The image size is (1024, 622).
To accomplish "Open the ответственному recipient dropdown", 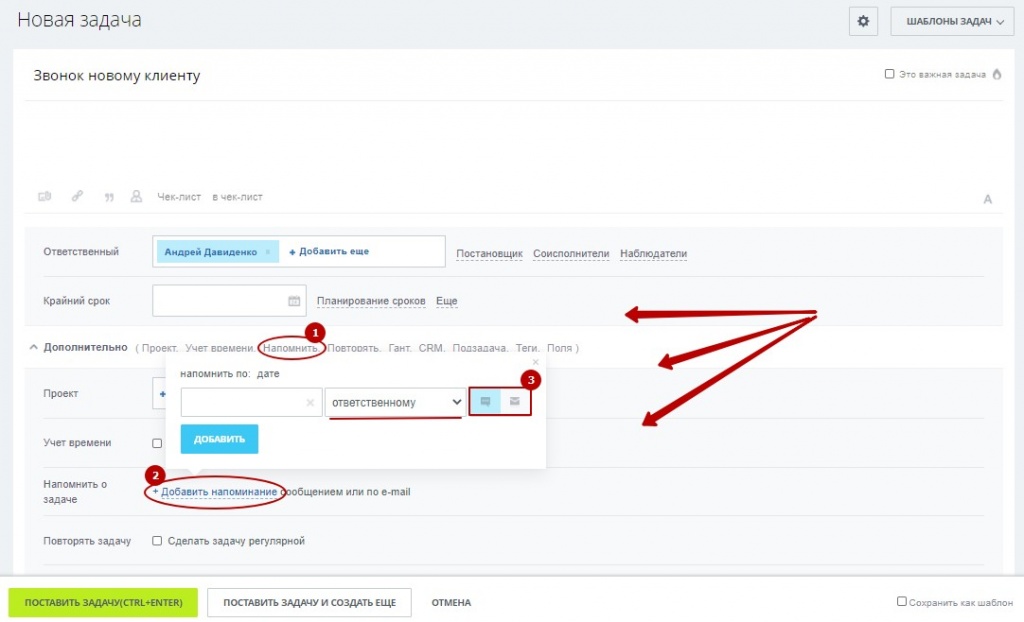I will 395,402.
